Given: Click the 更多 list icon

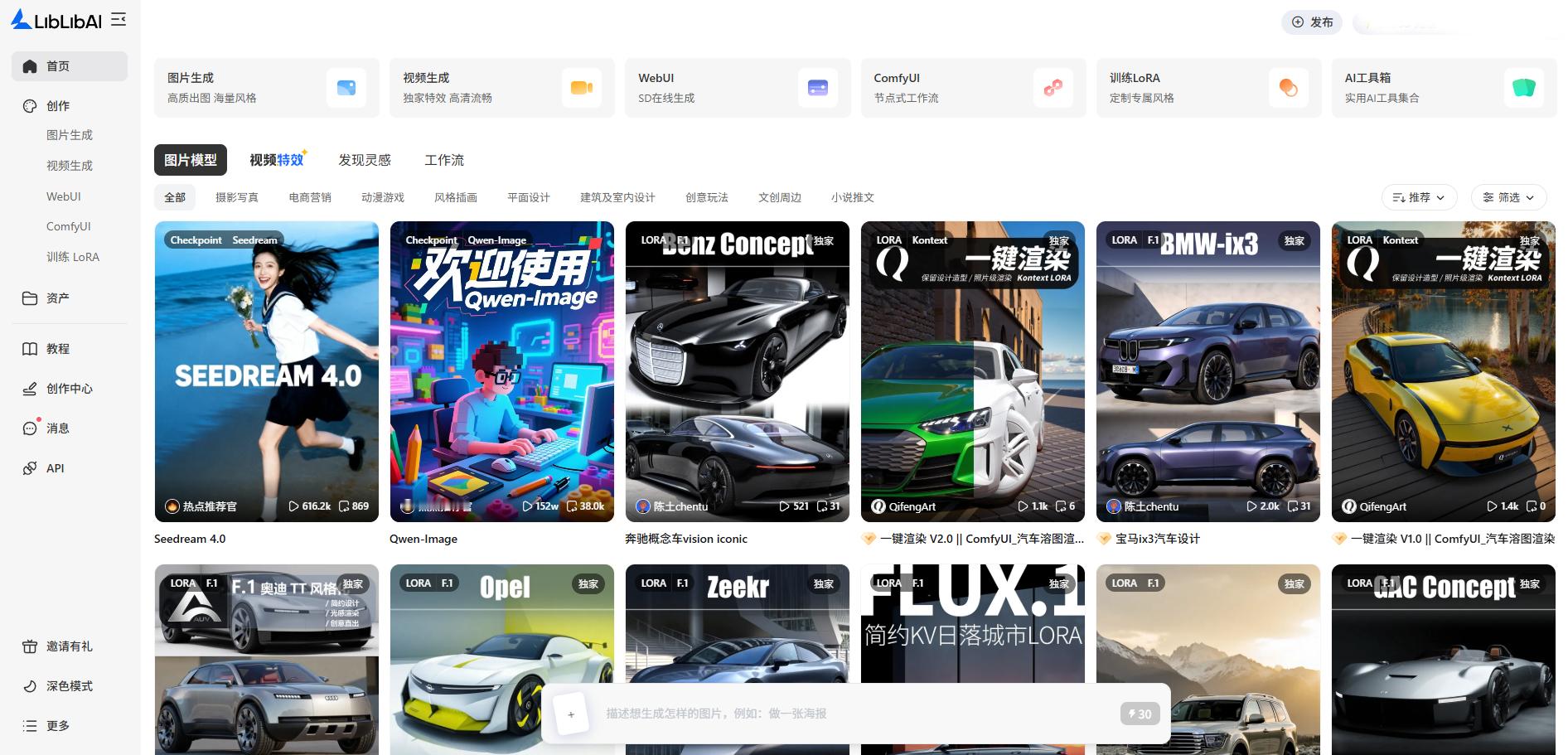Looking at the screenshot, I should 30,726.
